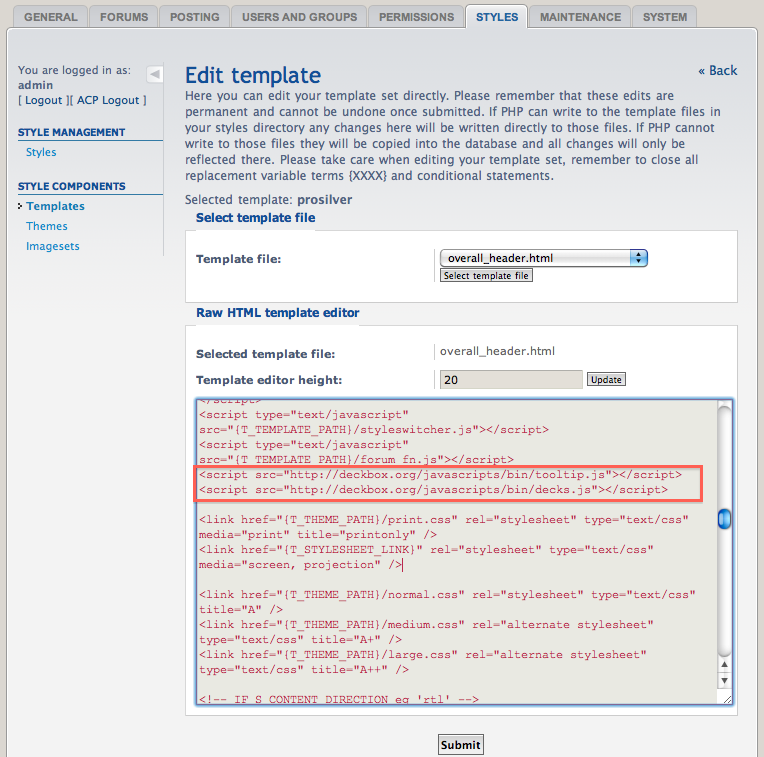Image resolution: width=764 pixels, height=757 pixels.
Task: Click the ACP Logout link
Action: [108, 100]
